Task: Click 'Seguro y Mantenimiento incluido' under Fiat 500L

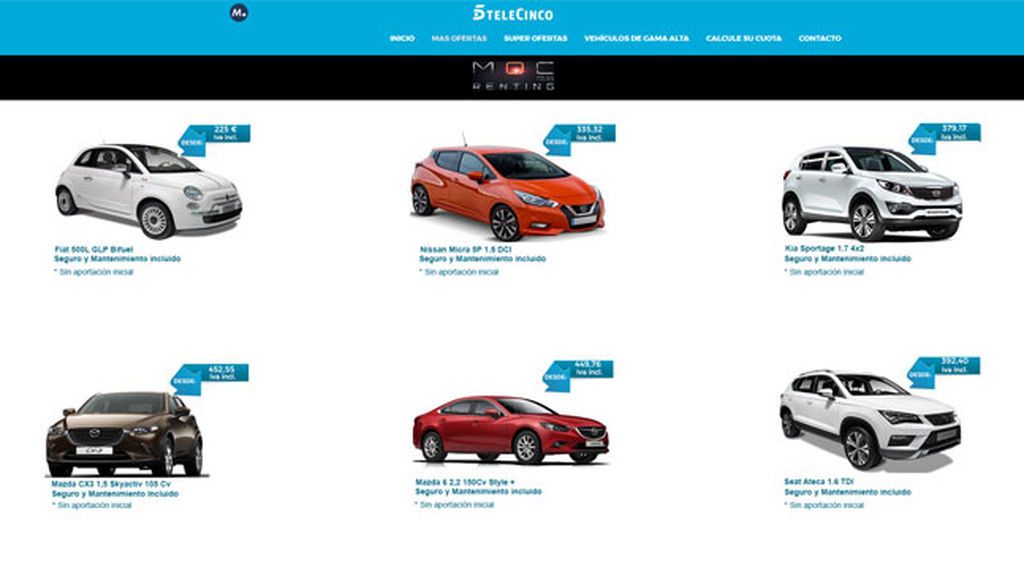Action: (118, 259)
